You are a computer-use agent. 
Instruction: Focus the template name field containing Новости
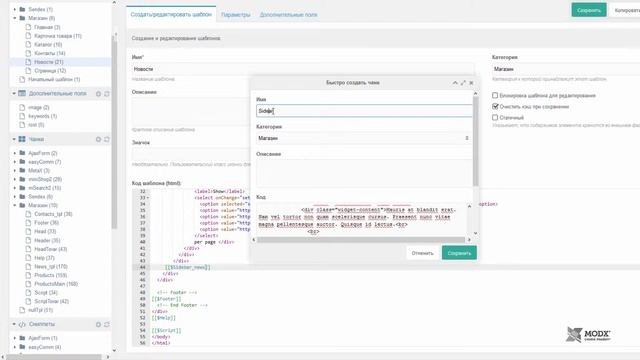pos(303,69)
